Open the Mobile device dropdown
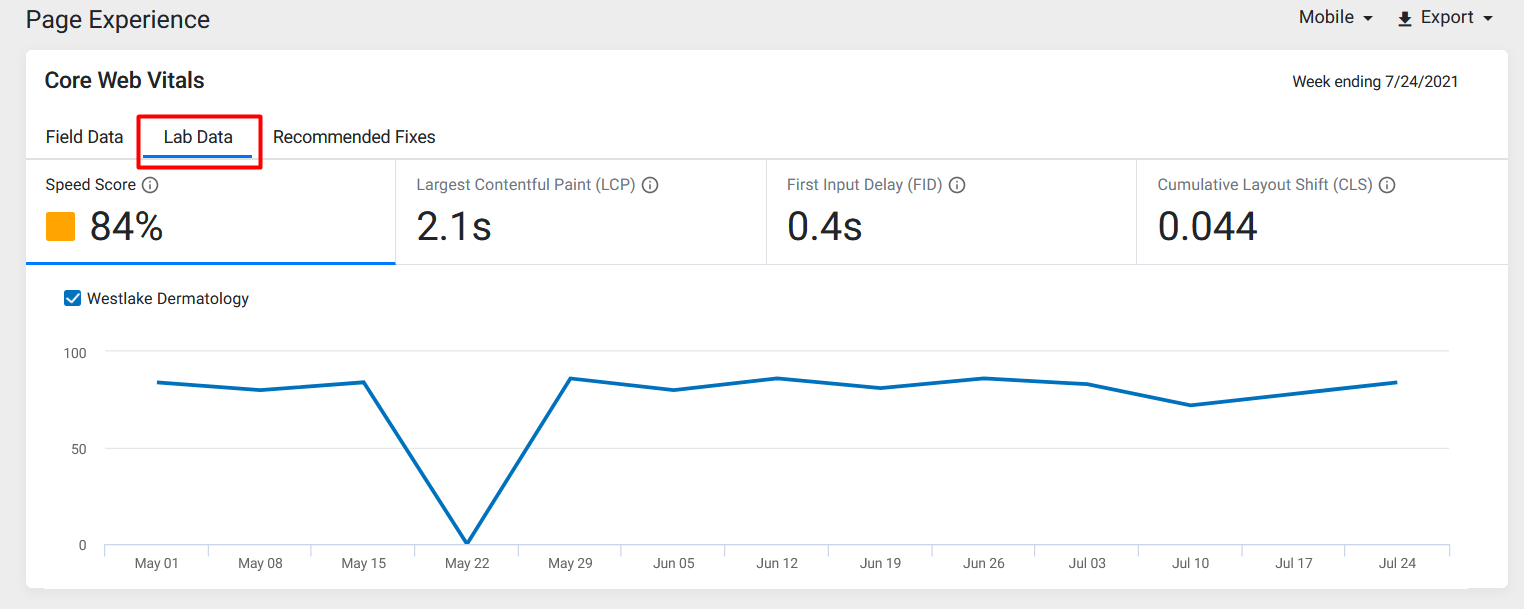Image resolution: width=1524 pixels, height=609 pixels. (x=1336, y=18)
